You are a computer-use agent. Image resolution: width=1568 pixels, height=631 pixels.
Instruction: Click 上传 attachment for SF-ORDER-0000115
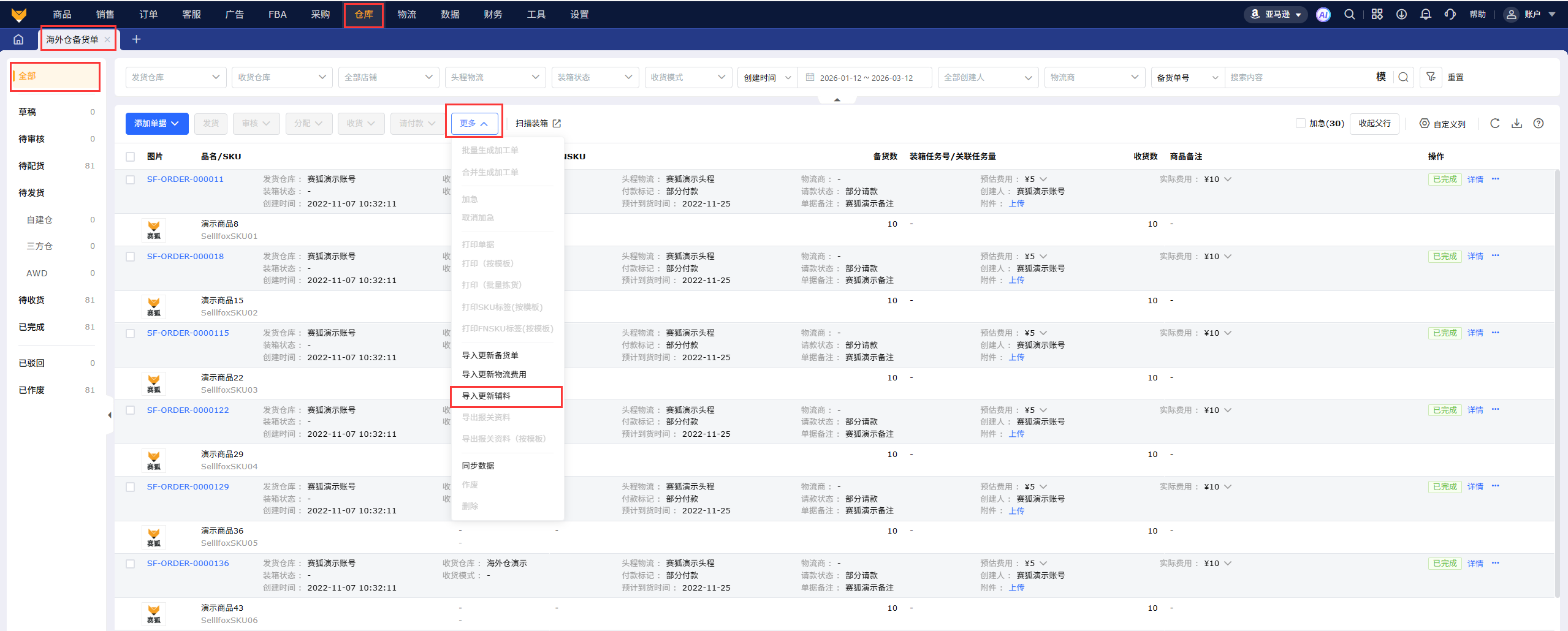point(1016,357)
